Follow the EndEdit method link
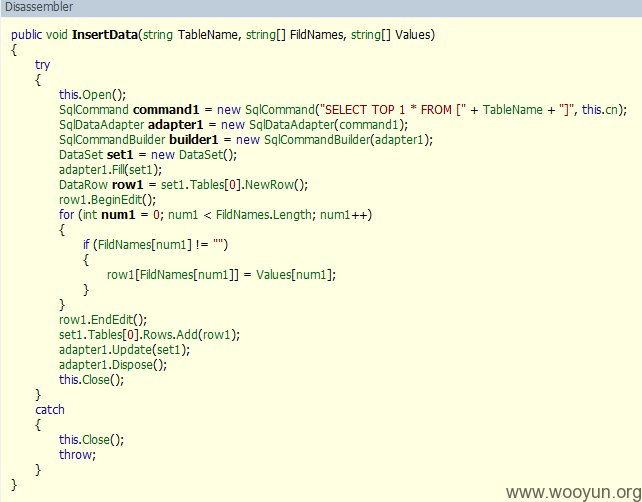 pyautogui.click(x=112, y=320)
